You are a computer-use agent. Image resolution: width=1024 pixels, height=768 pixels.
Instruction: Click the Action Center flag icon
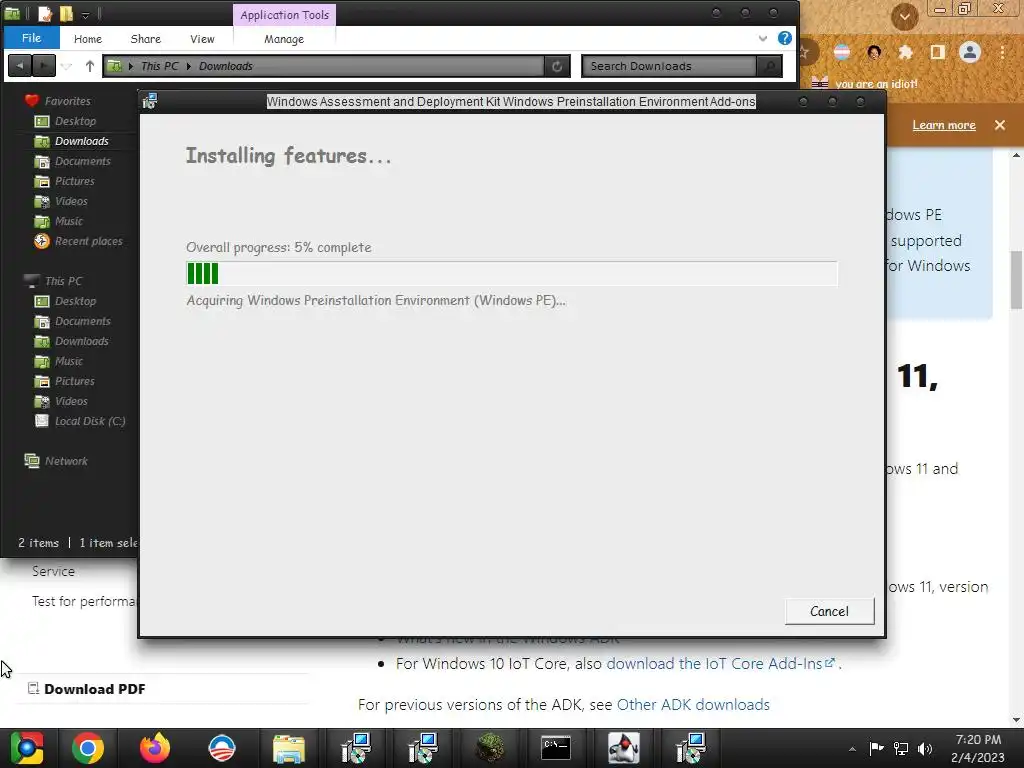pos(876,748)
